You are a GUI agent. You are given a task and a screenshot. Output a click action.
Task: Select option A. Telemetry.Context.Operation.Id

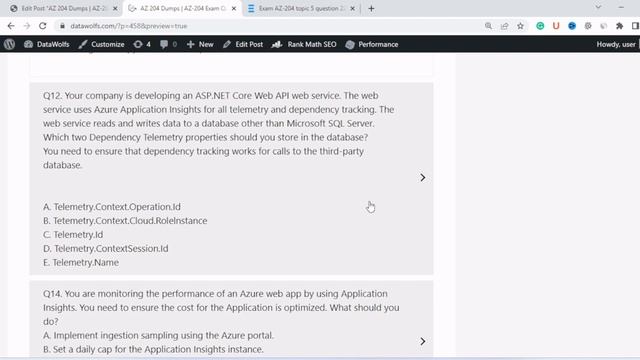point(112,207)
